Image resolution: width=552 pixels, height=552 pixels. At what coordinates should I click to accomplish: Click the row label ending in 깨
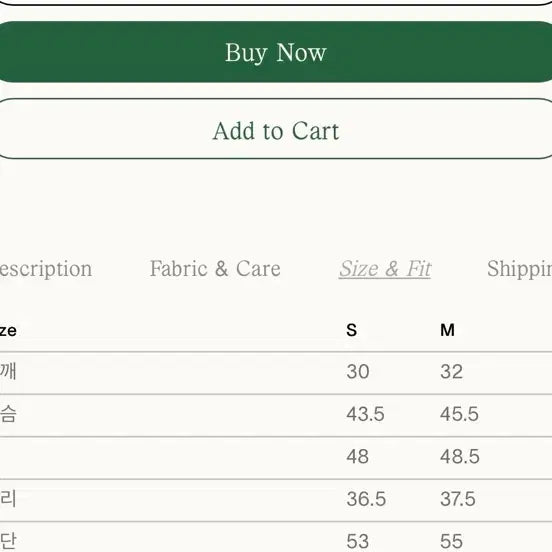(8, 371)
